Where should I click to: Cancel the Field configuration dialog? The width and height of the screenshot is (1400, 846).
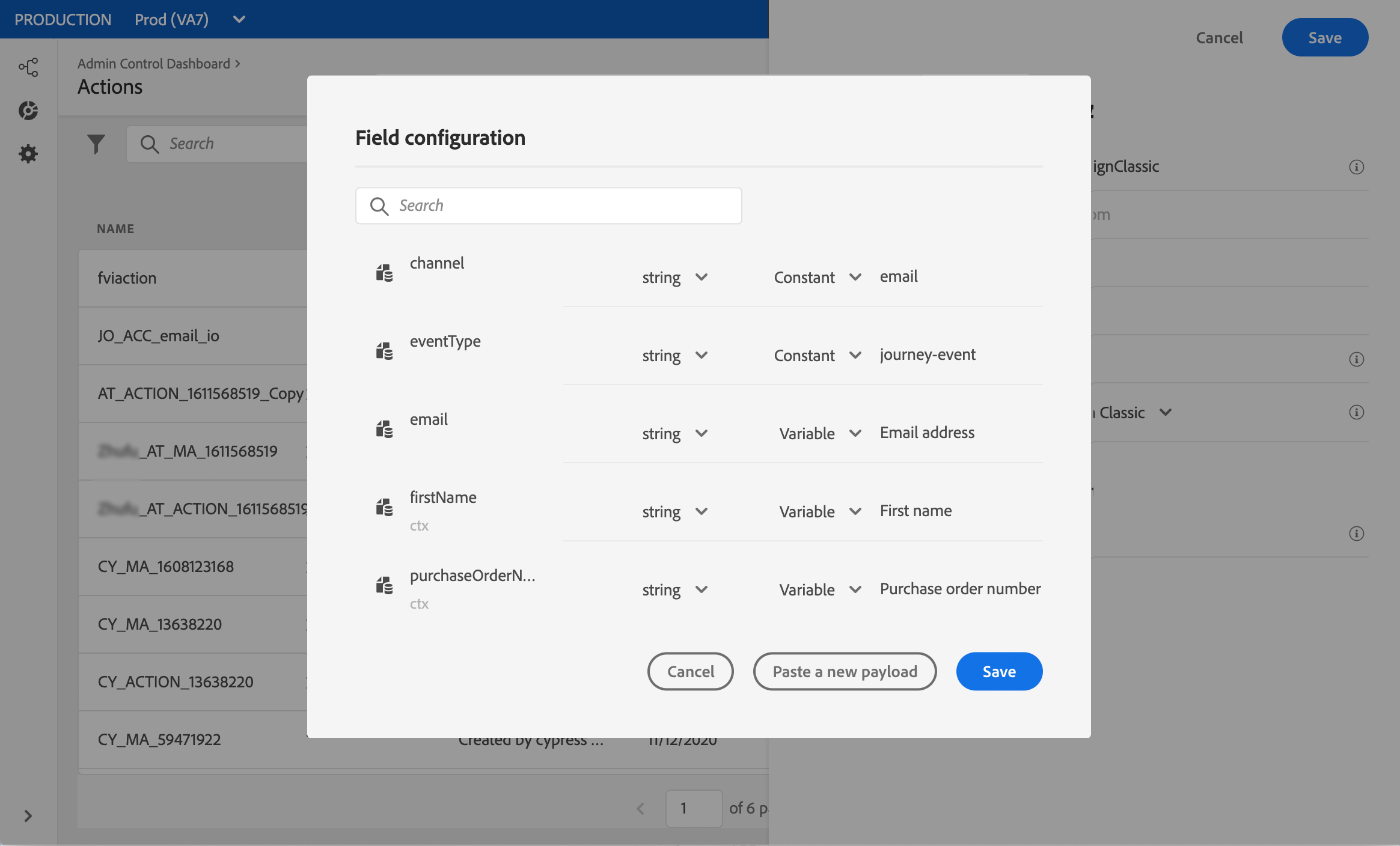pyautogui.click(x=690, y=671)
